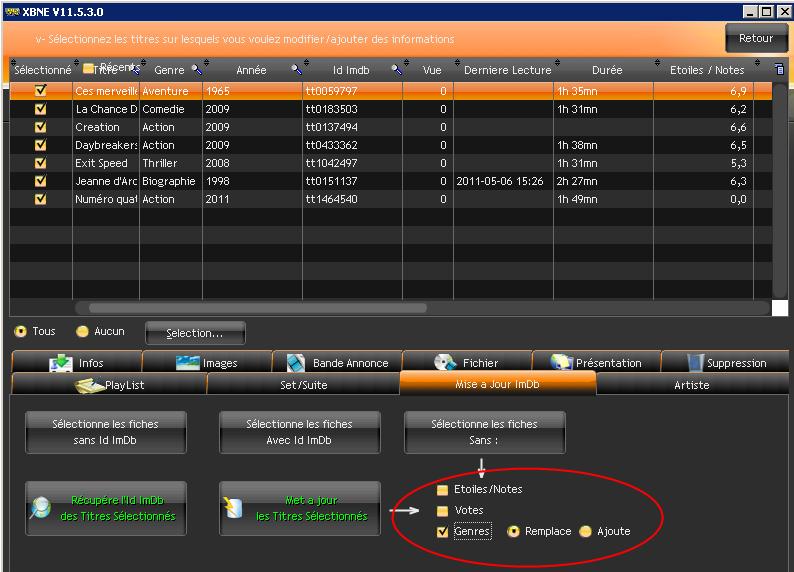Choose the Remplace radio option
Screen dimensions: 794x572
513,532
